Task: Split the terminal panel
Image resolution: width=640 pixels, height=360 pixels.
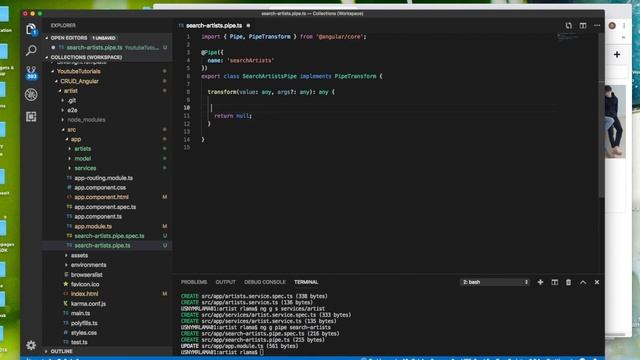Action: (x=554, y=282)
